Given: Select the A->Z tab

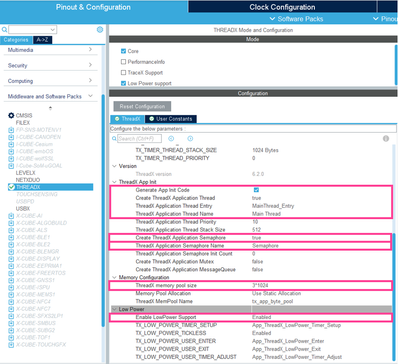Looking at the screenshot, I should click(x=42, y=40).
